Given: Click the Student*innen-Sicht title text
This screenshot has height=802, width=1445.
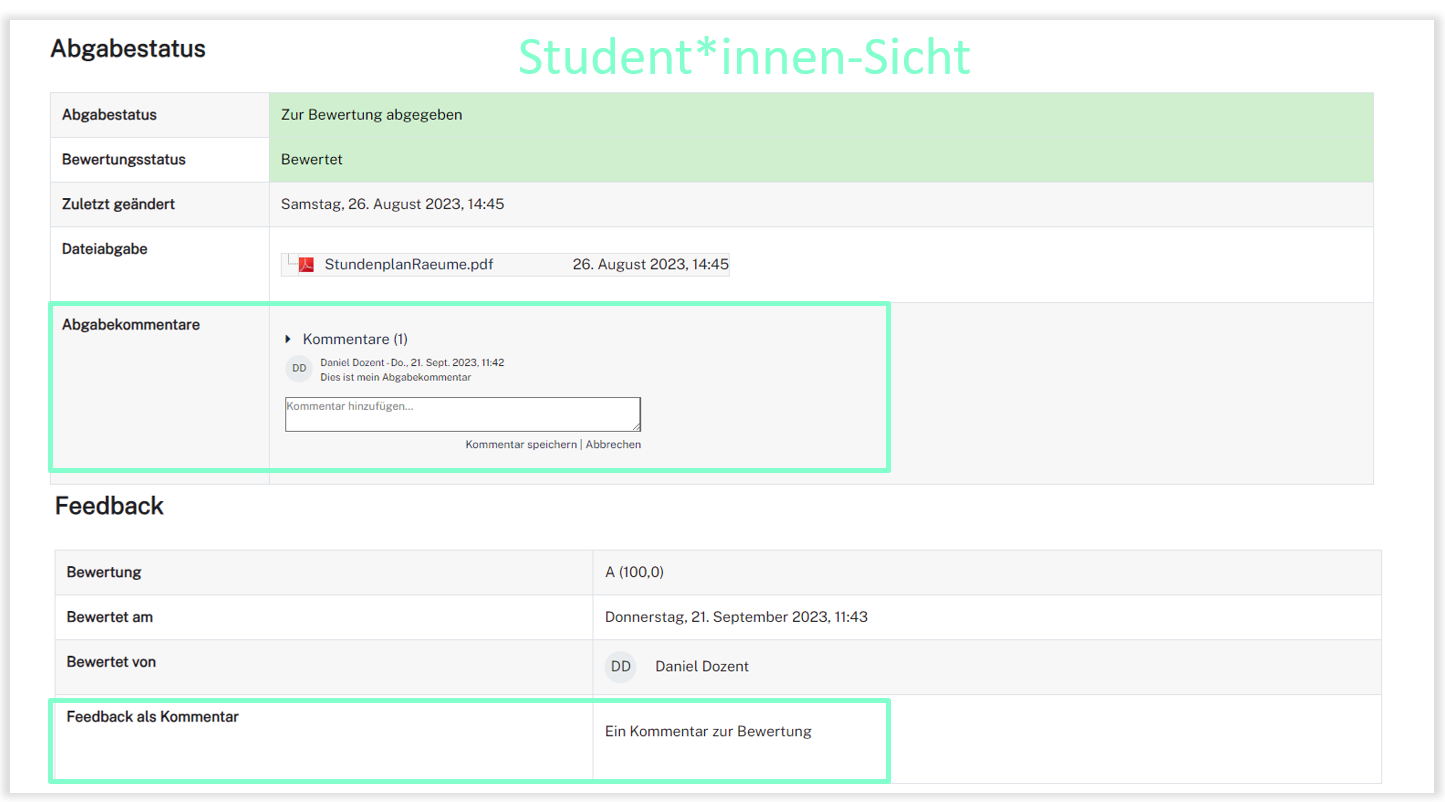Looking at the screenshot, I should point(744,57).
